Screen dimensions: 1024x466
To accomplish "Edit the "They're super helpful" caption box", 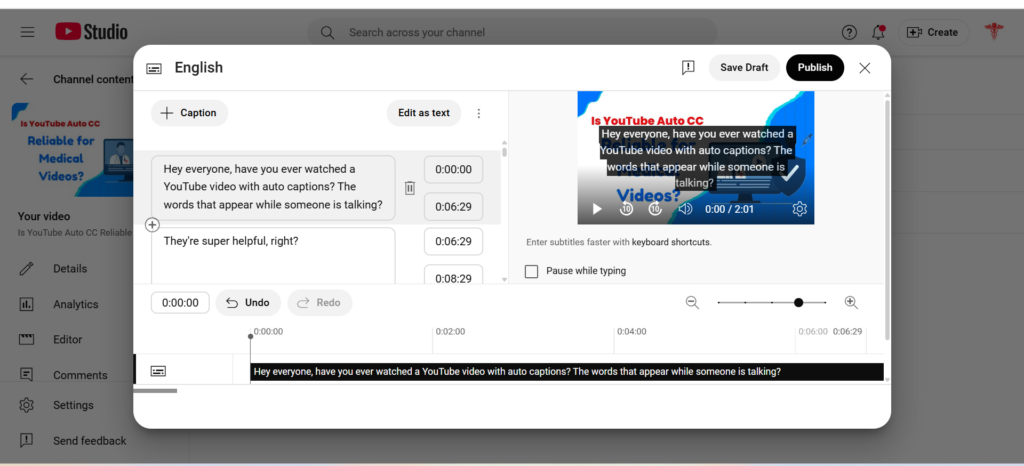I will [x=273, y=256].
